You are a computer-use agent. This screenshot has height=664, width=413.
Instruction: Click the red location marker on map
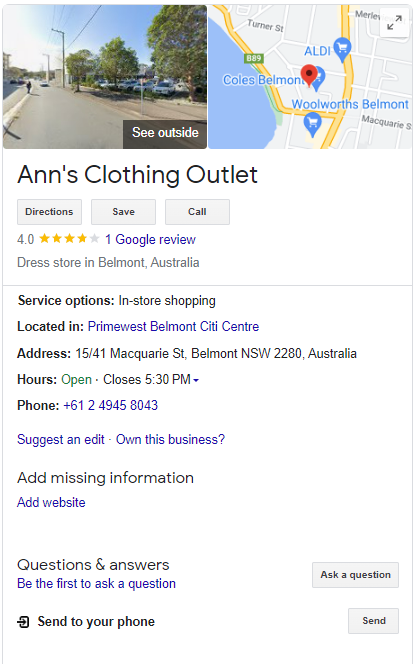[309, 76]
